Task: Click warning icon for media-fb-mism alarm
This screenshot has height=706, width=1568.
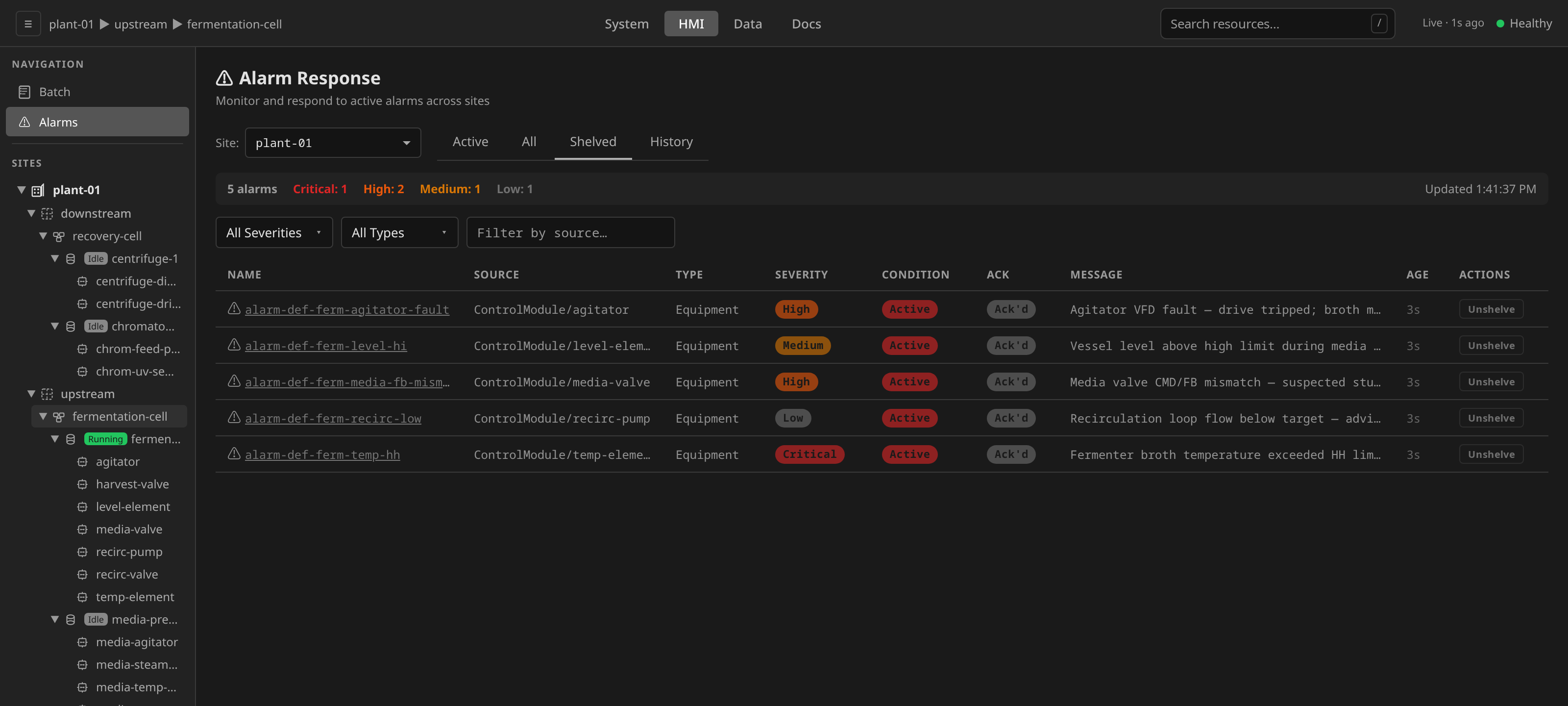Action: coord(234,381)
